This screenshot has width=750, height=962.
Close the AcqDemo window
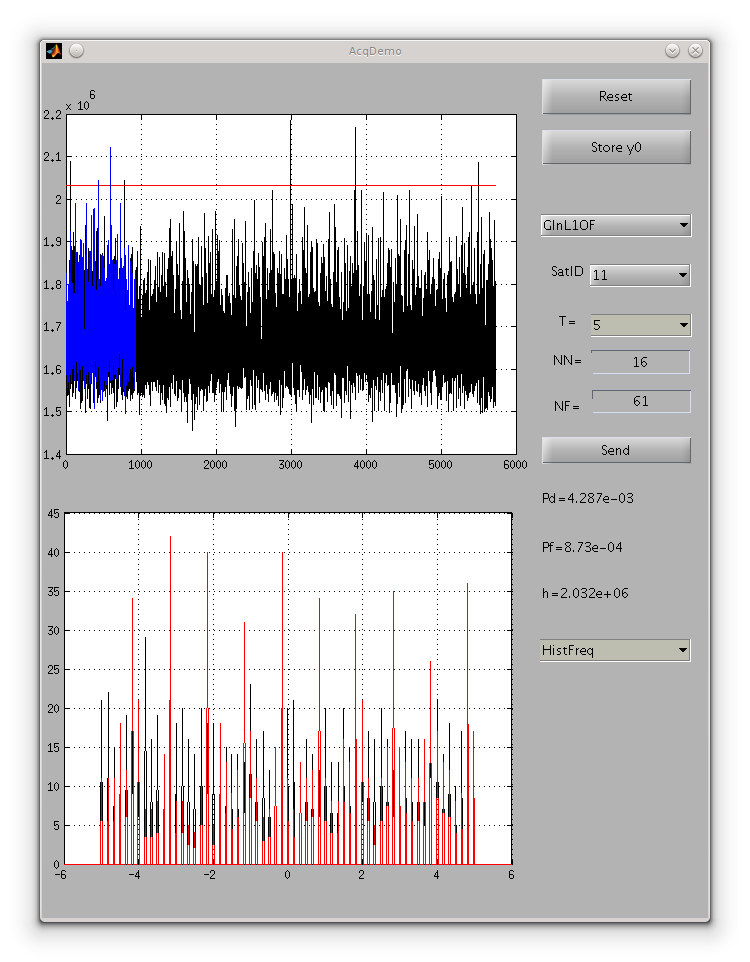694,51
